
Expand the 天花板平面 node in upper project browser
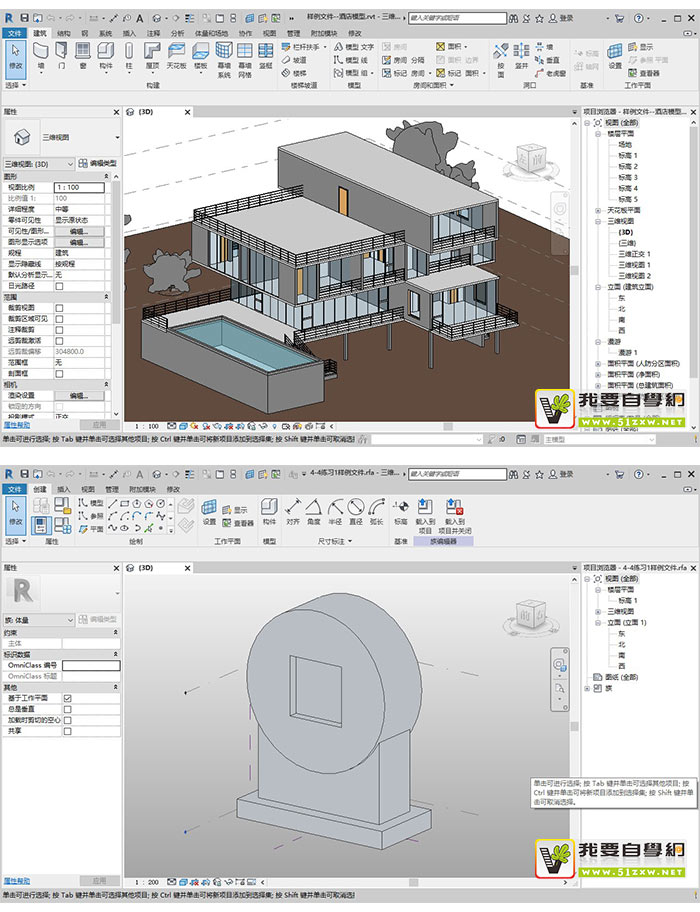tap(598, 210)
